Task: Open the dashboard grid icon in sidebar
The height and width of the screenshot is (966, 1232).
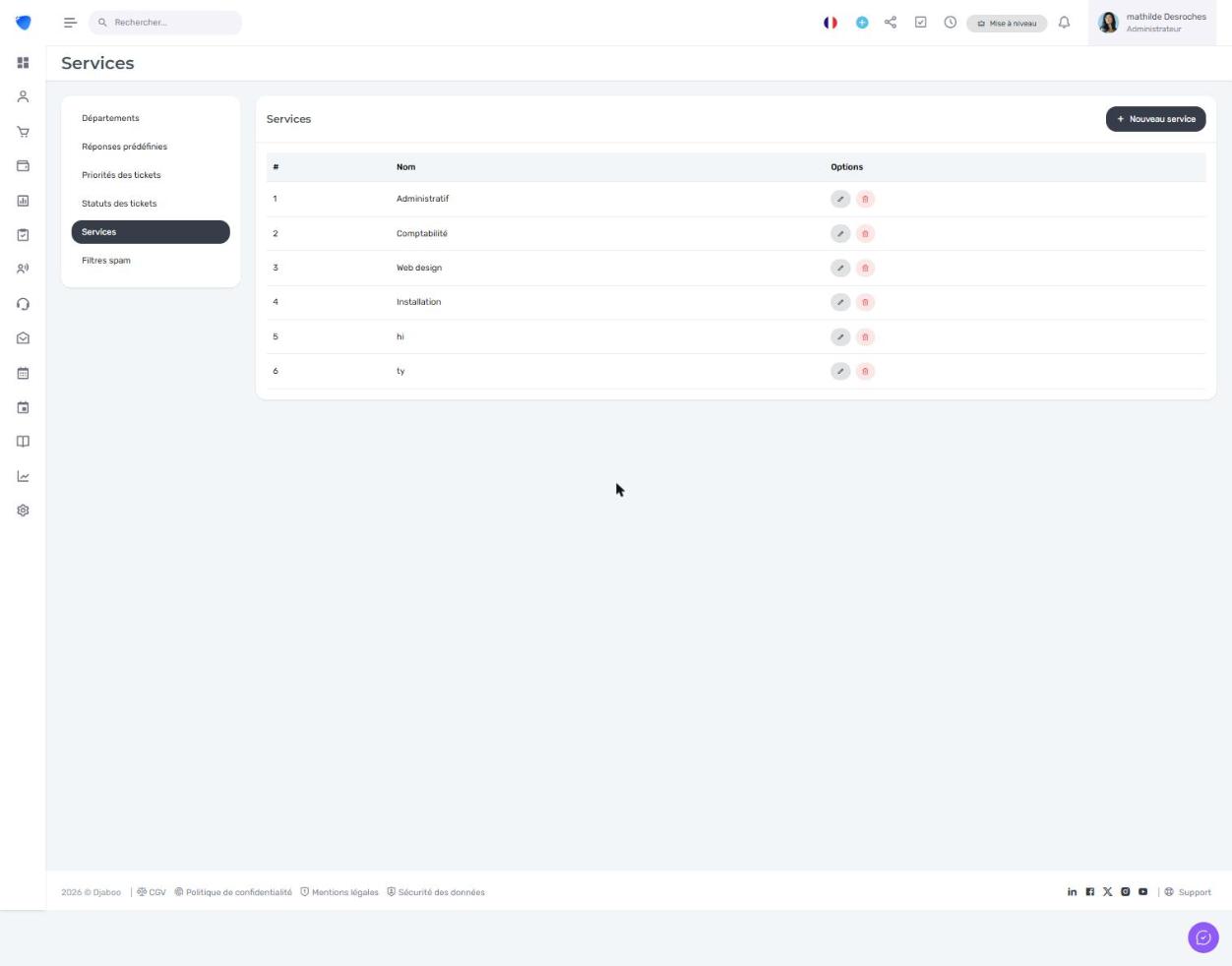Action: point(23,63)
